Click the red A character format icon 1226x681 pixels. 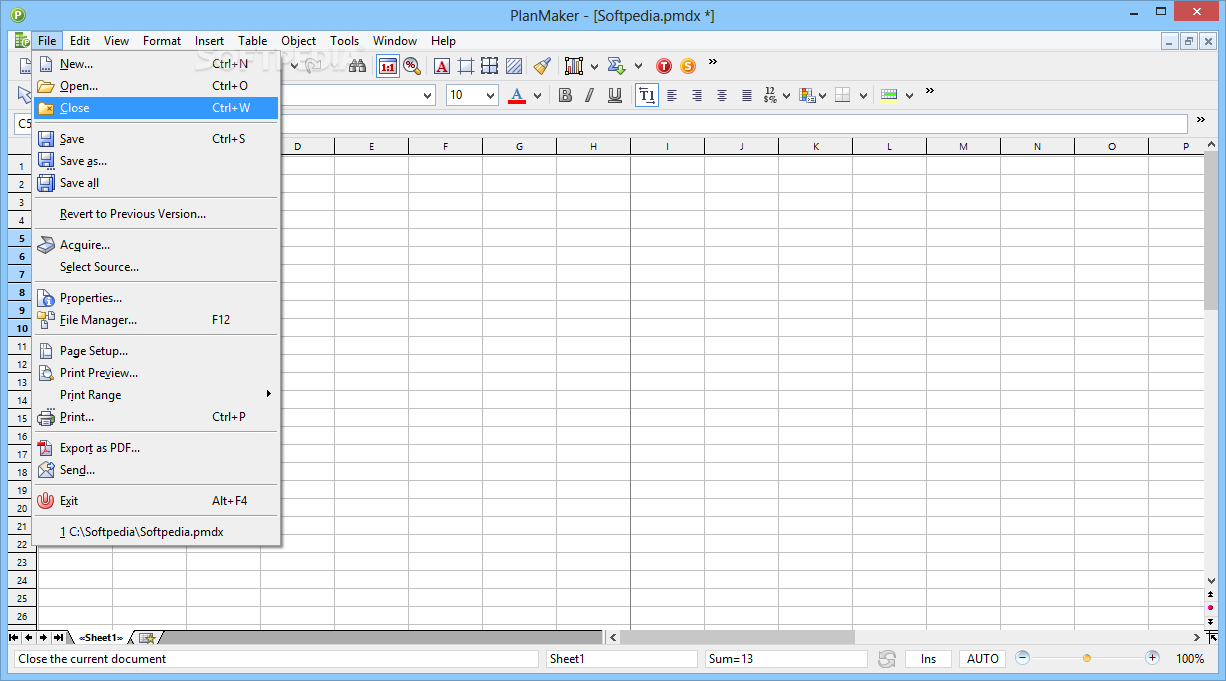pos(442,66)
